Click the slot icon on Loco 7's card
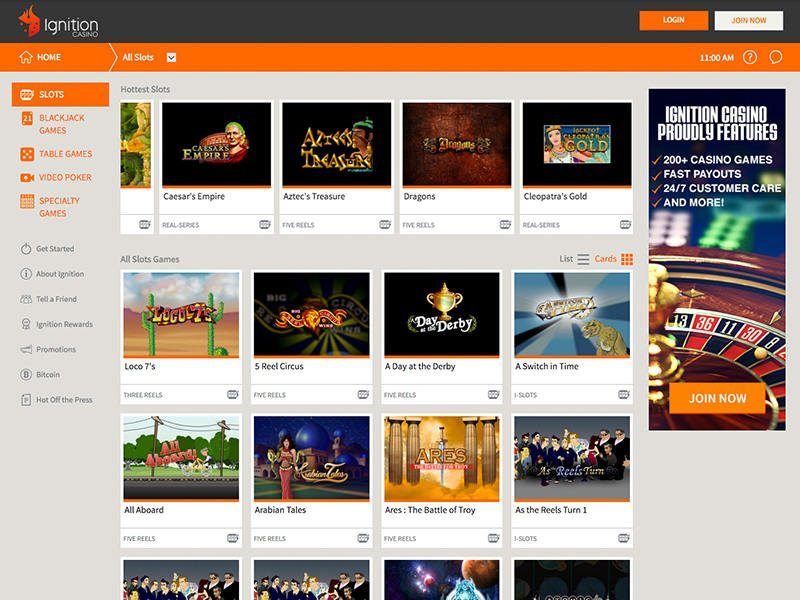 (233, 394)
